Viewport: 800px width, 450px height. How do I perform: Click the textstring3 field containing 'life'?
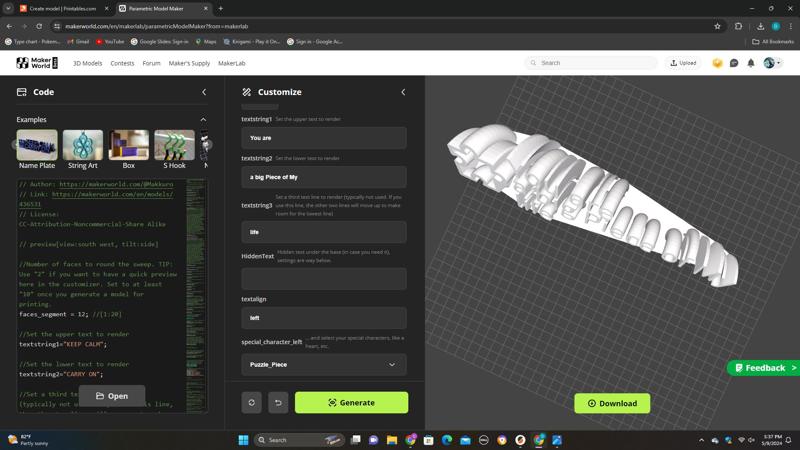324,232
